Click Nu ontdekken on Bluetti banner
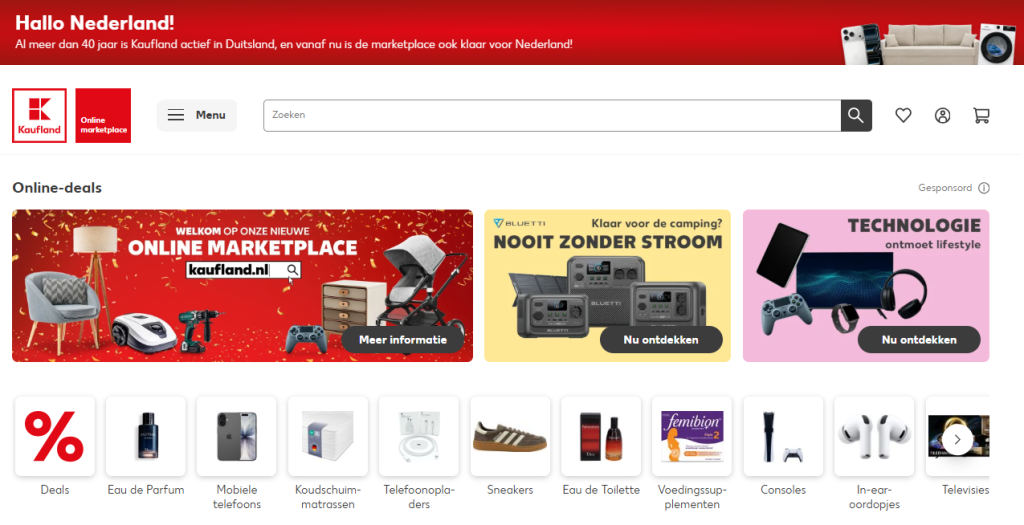Viewport: 1024px width, 525px height. pos(661,340)
